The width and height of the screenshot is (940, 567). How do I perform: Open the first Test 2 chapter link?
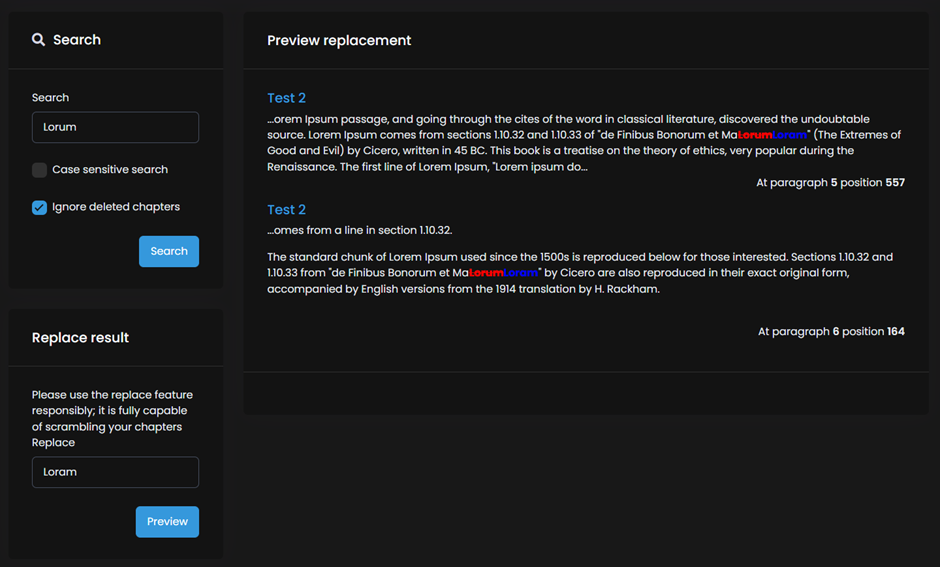pos(287,98)
